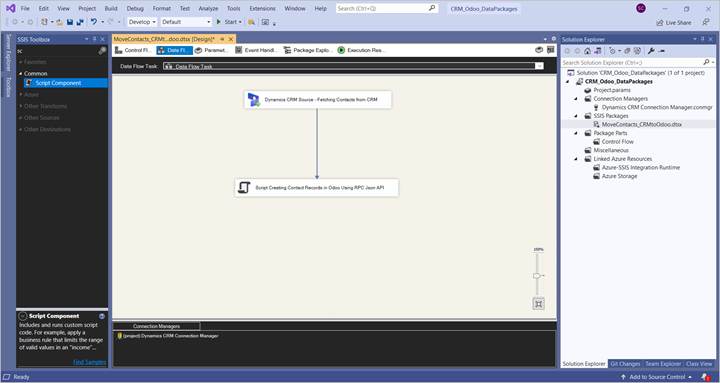Open the Execution Results tab

tap(361, 50)
